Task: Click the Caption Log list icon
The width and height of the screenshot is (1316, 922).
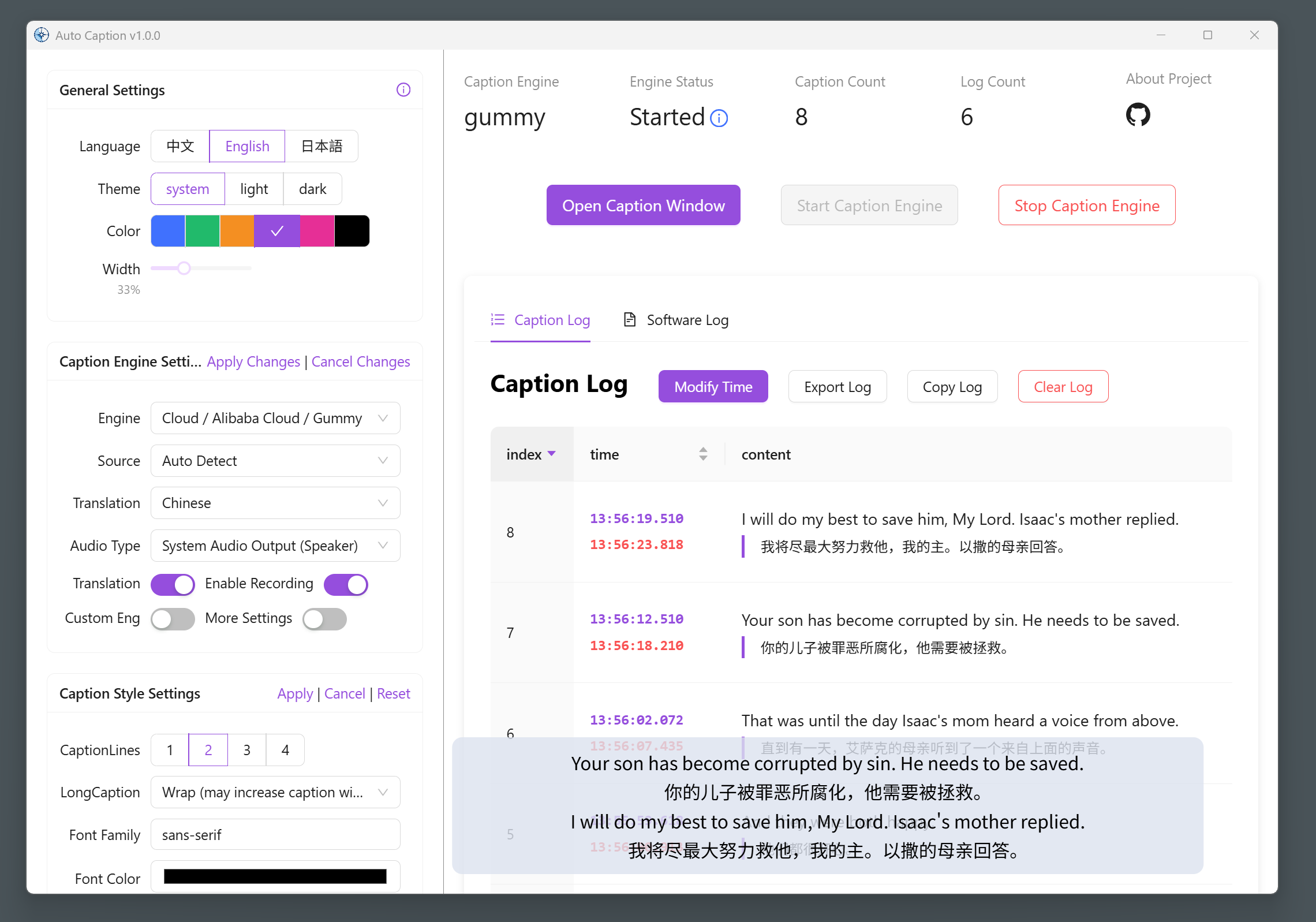Action: pyautogui.click(x=498, y=320)
